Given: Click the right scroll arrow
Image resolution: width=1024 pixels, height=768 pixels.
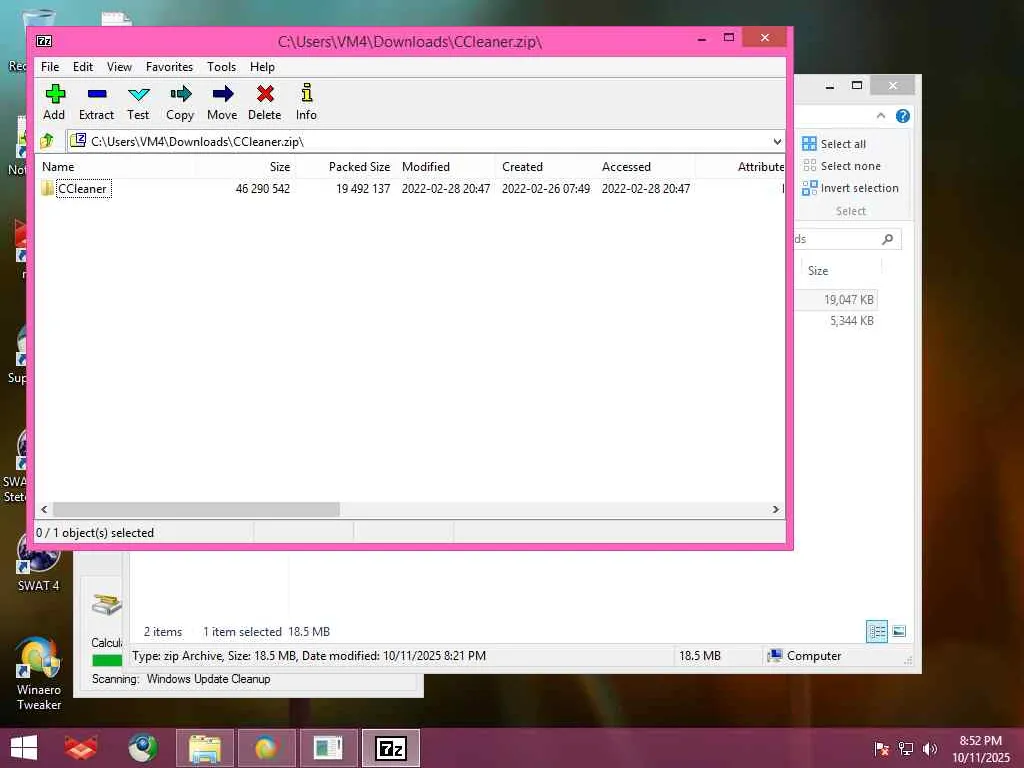Looking at the screenshot, I should 775,509.
